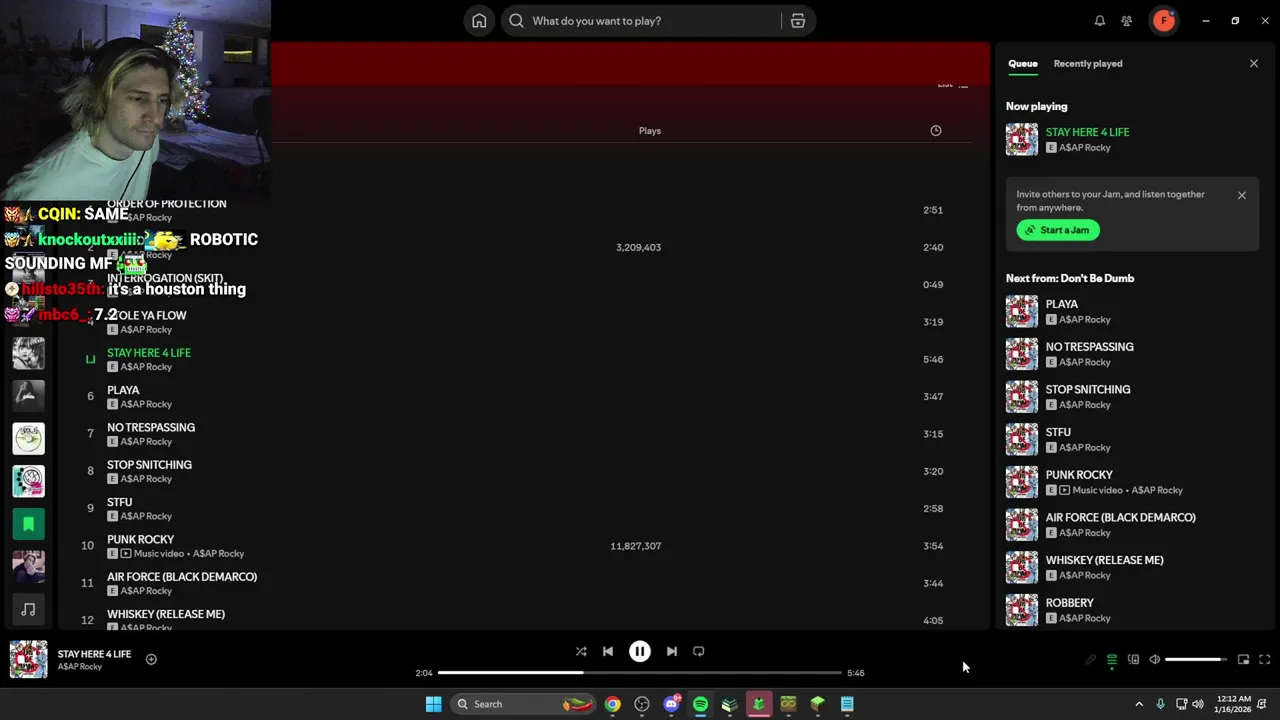Sort by the duration clock column header
Image resolution: width=1280 pixels, height=720 pixels.
click(x=936, y=131)
